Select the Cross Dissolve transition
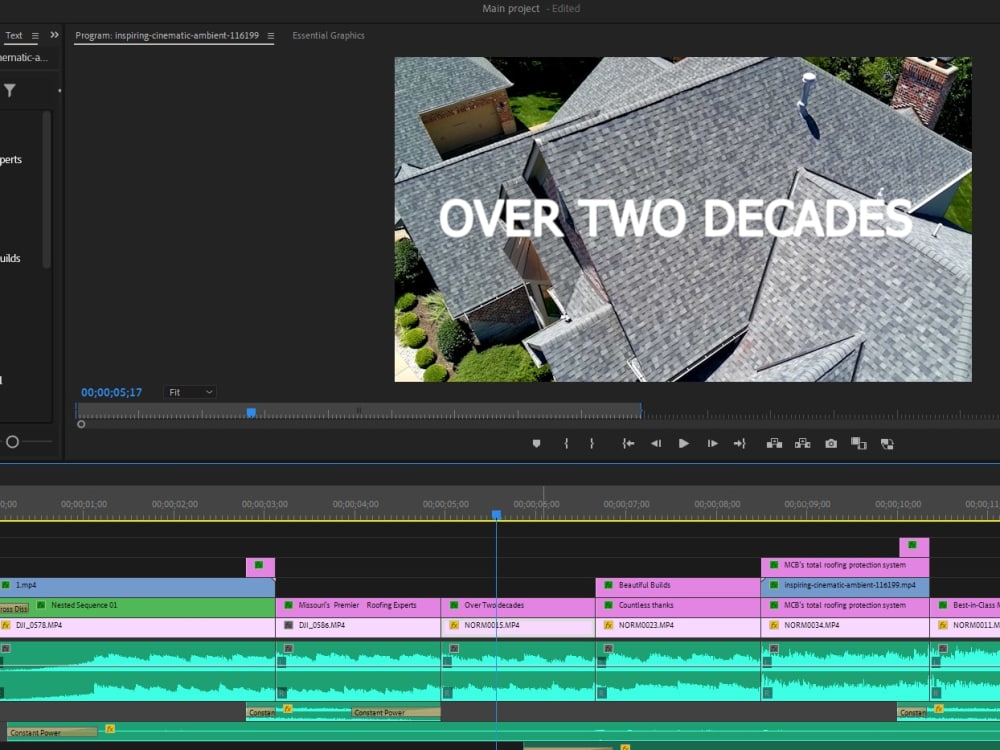The width and height of the screenshot is (1000, 750). pos(14,609)
